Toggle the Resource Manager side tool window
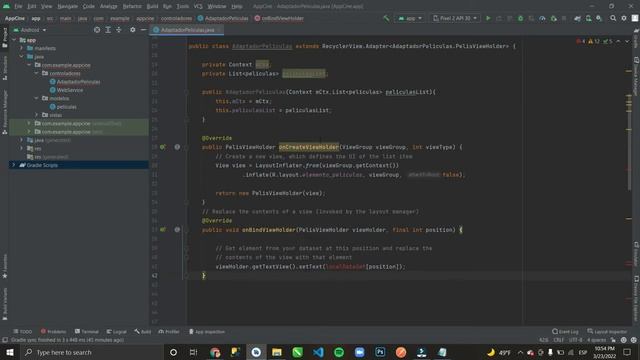Image resolution: width=640 pixels, height=360 pixels. (5, 112)
